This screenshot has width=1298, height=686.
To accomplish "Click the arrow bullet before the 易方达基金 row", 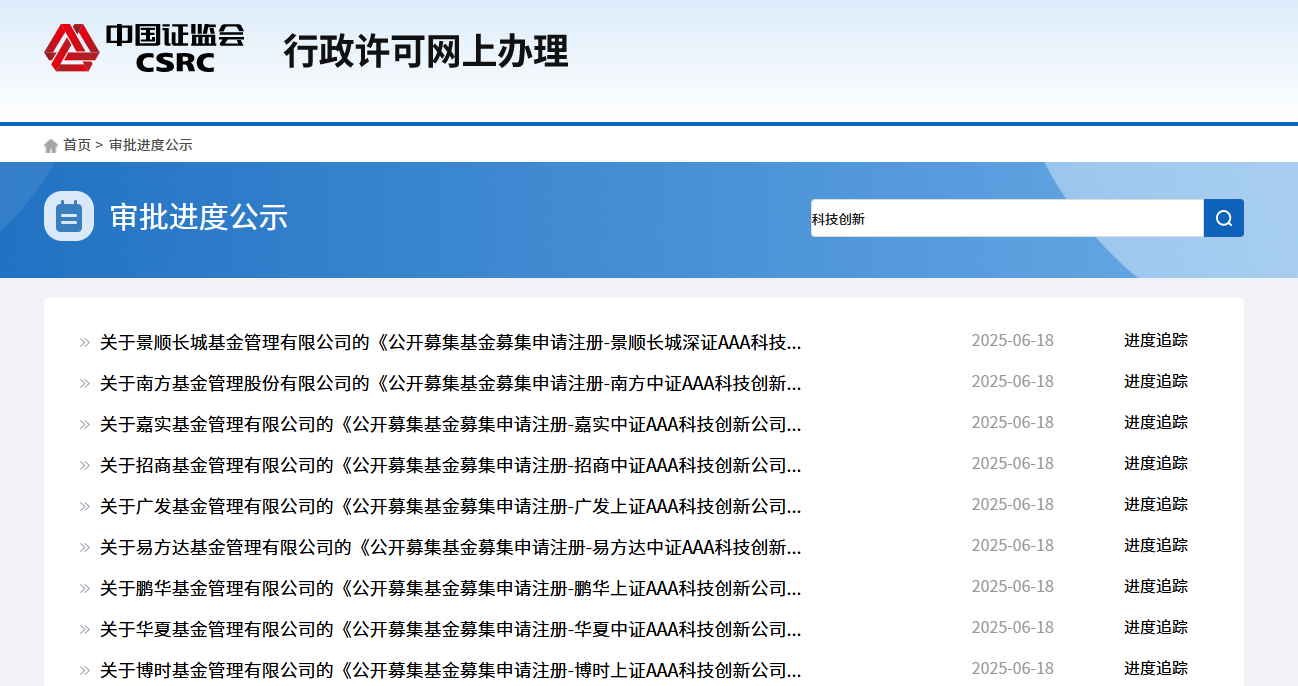I will coord(85,548).
